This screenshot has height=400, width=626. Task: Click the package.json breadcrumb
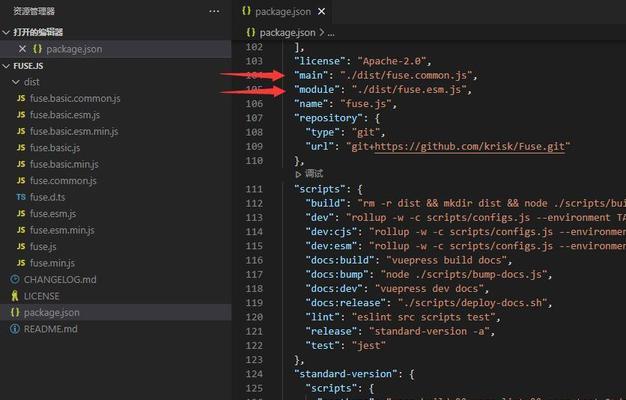(x=287, y=33)
